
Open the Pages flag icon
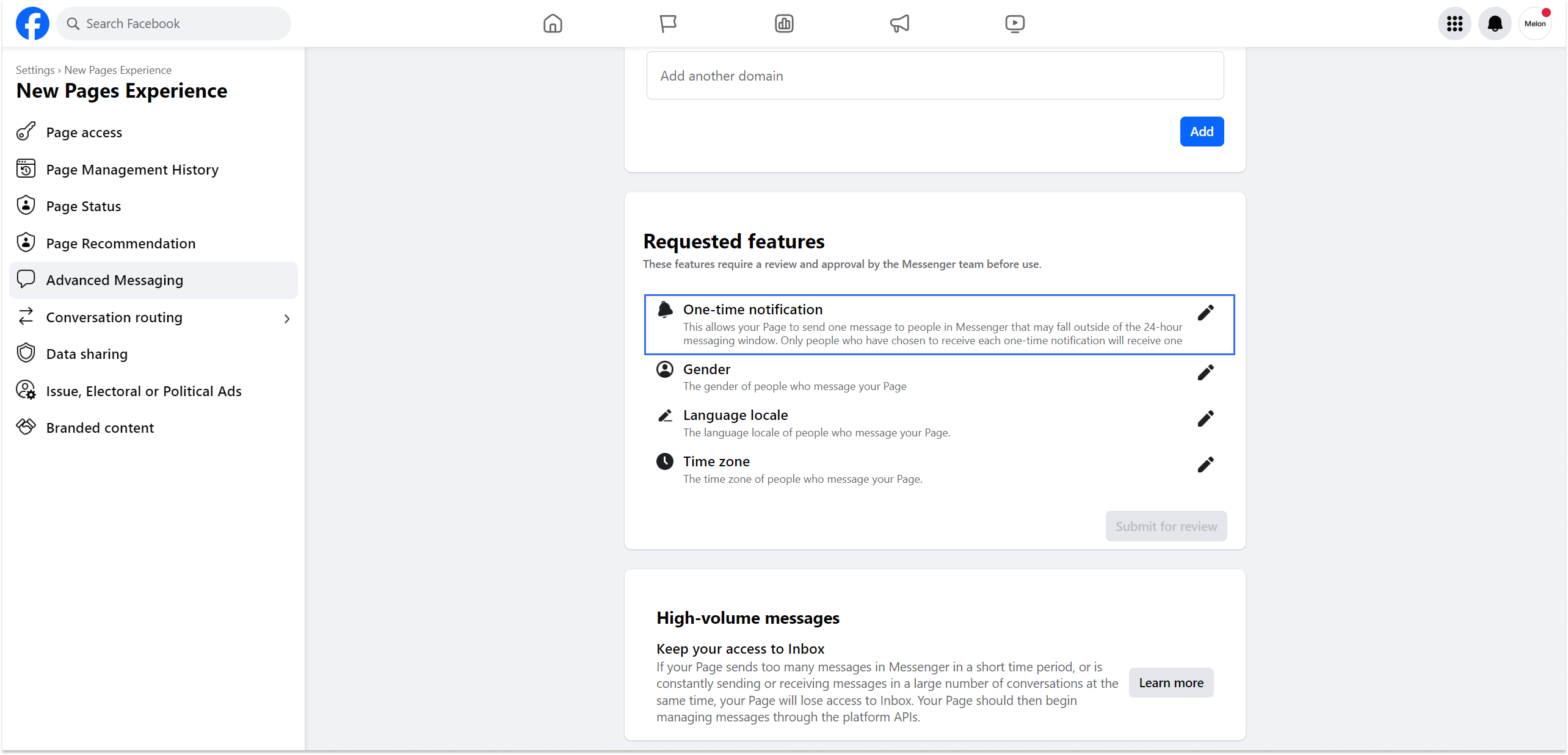tap(668, 24)
